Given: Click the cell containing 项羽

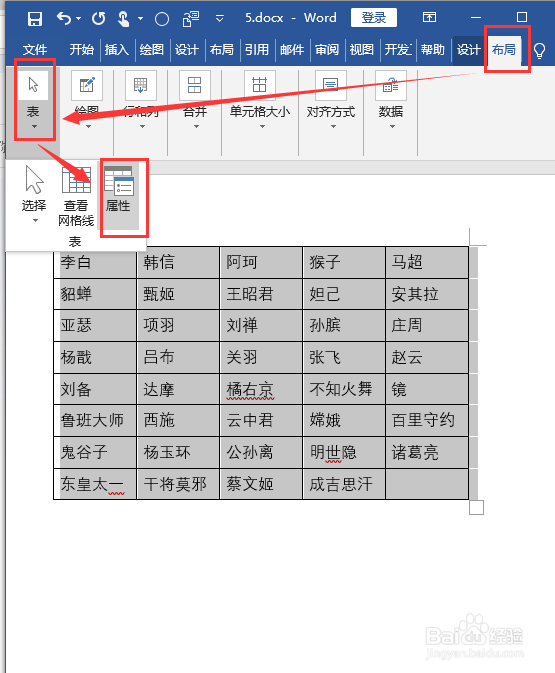Looking at the screenshot, I should tap(178, 326).
